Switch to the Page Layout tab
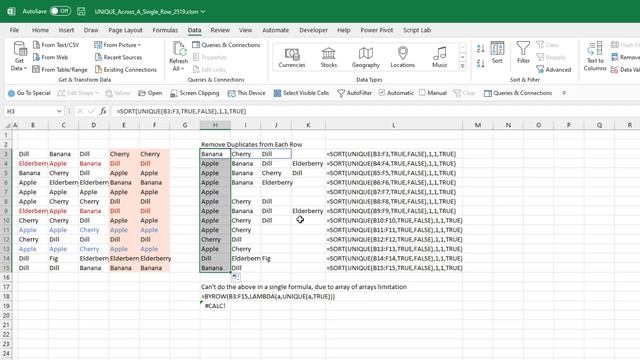The image size is (640, 360). [125, 30]
